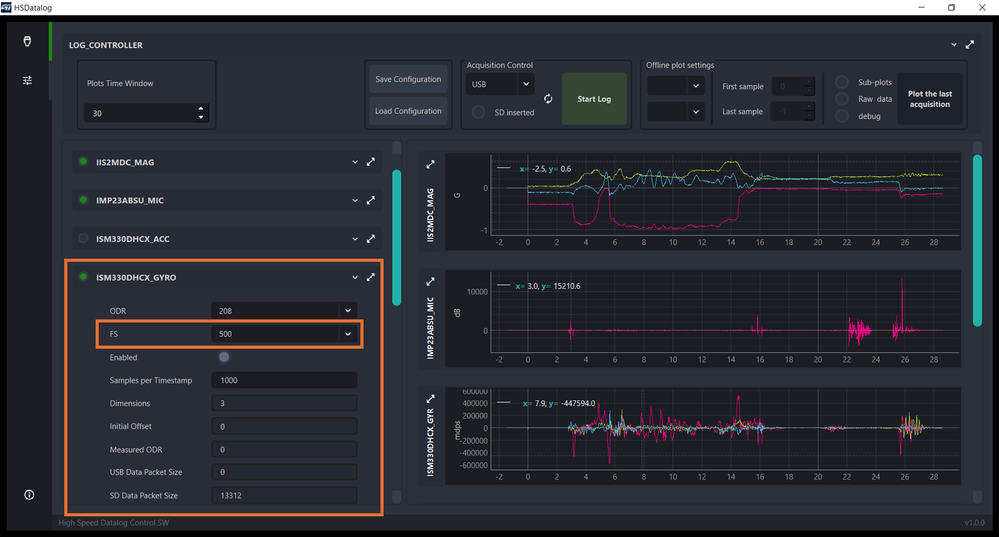The image size is (999, 537).
Task: Pop out the IIS2MDC_MAG plot
Action: (431, 164)
